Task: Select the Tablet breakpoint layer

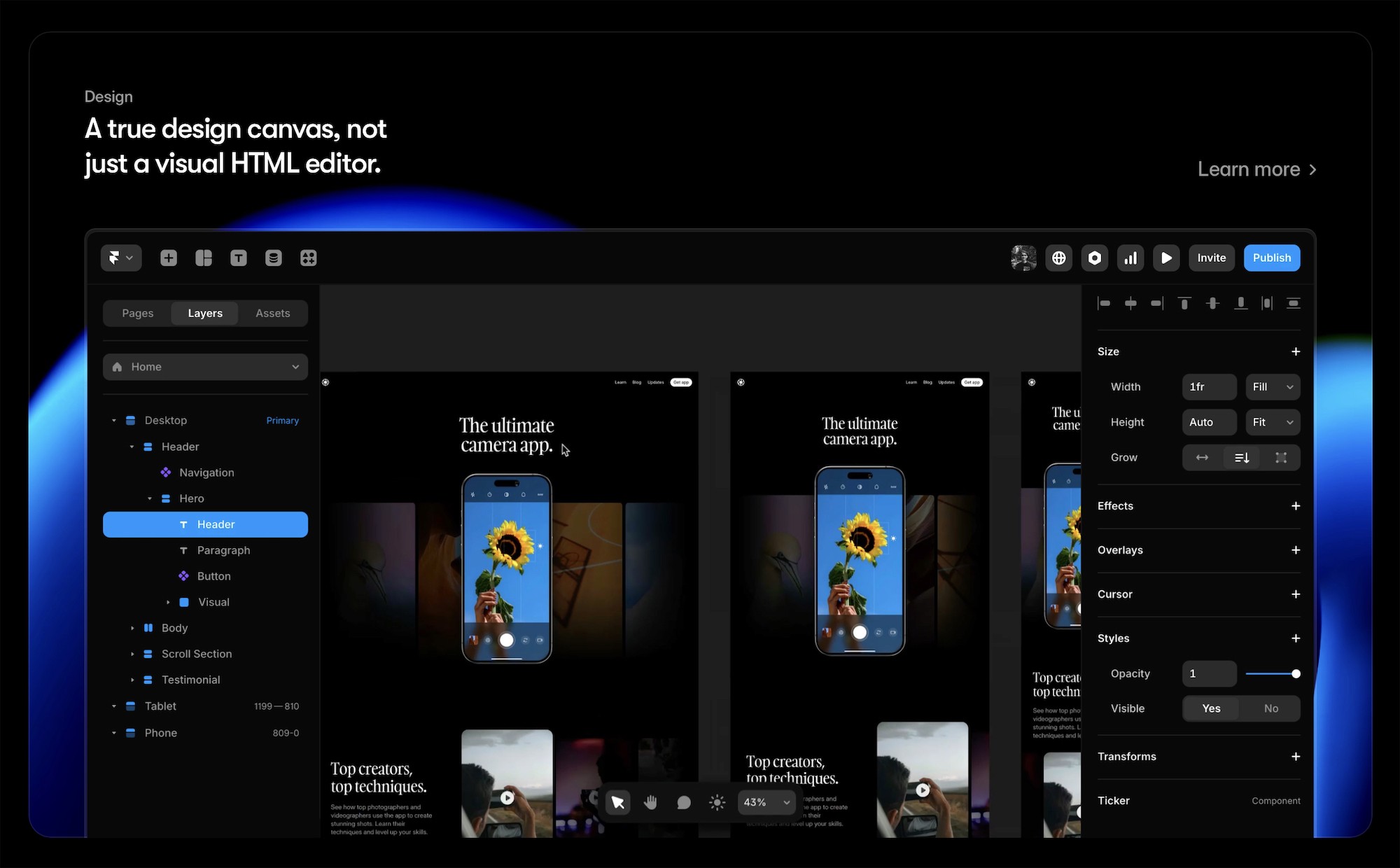Action: pos(205,706)
